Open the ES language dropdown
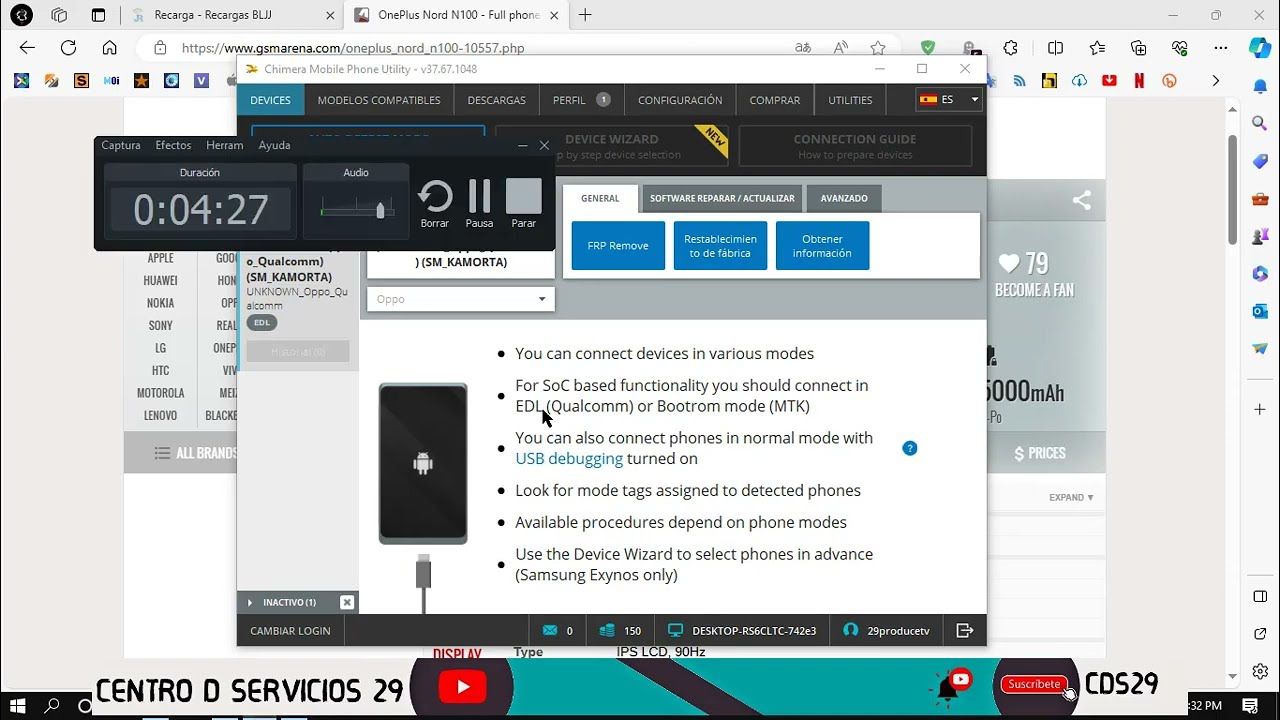The width and height of the screenshot is (1280, 720). (948, 100)
